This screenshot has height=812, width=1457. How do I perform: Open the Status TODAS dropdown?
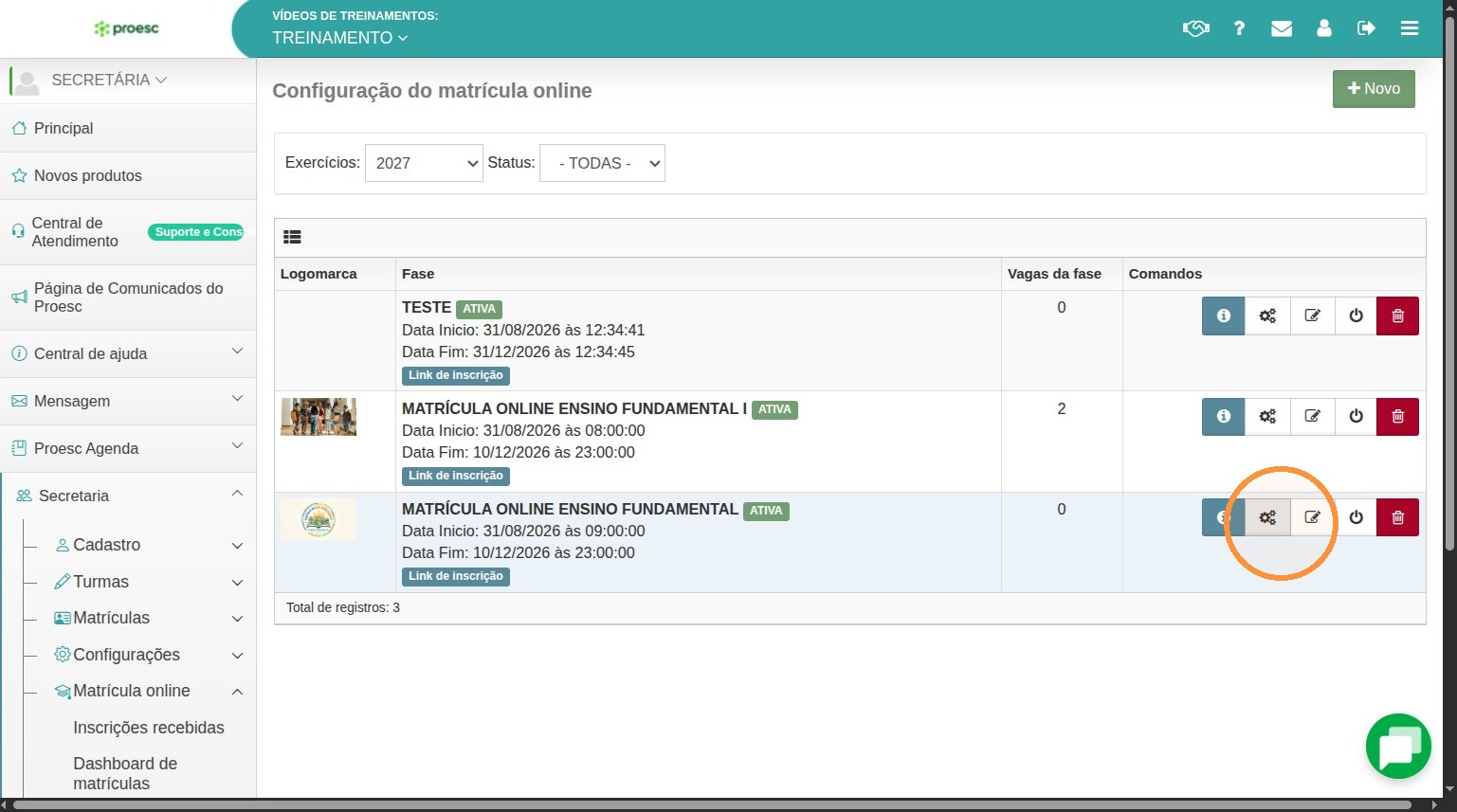click(x=602, y=163)
